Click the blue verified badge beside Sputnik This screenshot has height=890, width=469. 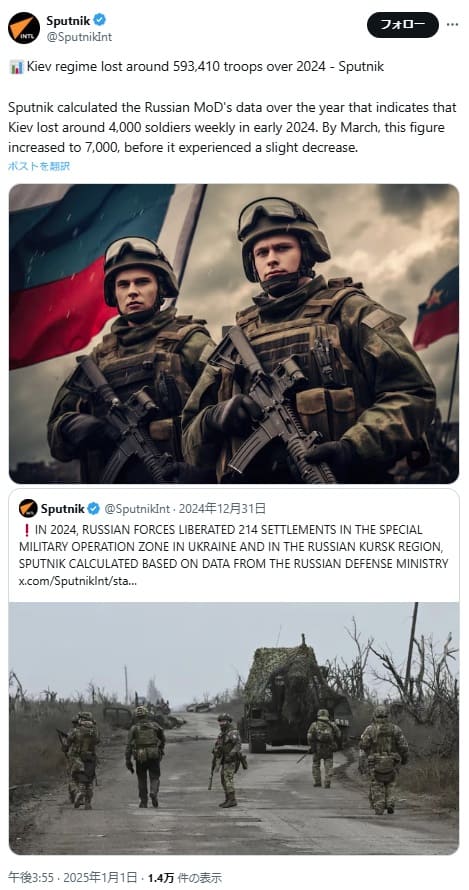coord(99,20)
